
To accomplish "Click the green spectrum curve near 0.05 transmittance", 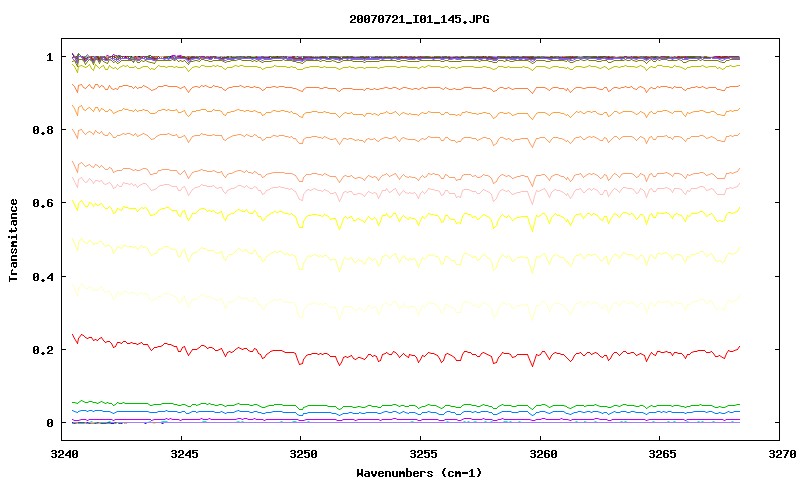I will [x=408, y=406].
